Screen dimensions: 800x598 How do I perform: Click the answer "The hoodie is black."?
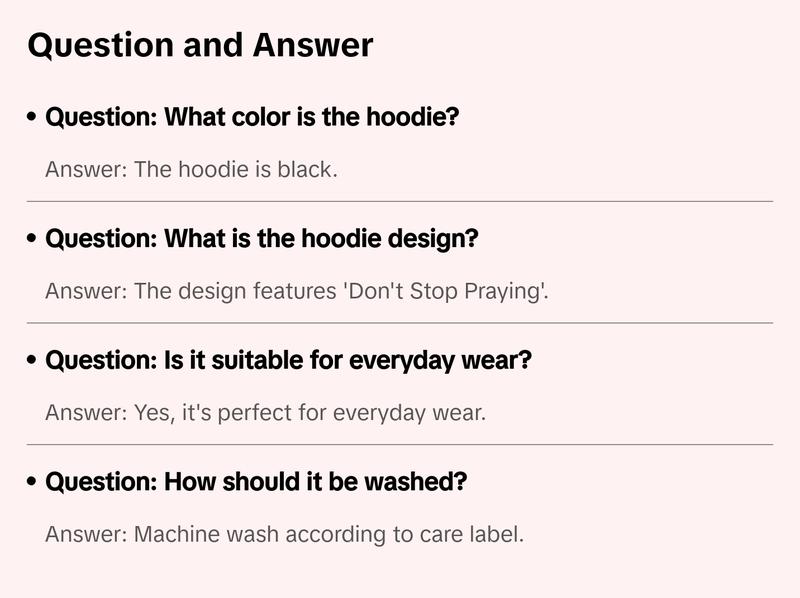point(191,170)
